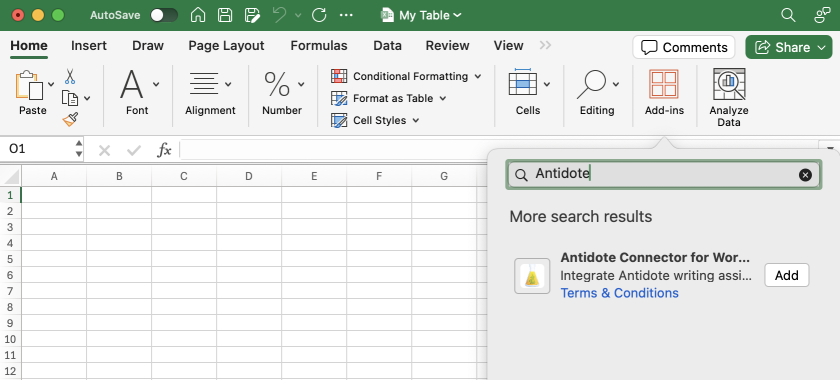The height and width of the screenshot is (380, 840).
Task: Click the Add-ins grid icon
Action: coord(664,84)
